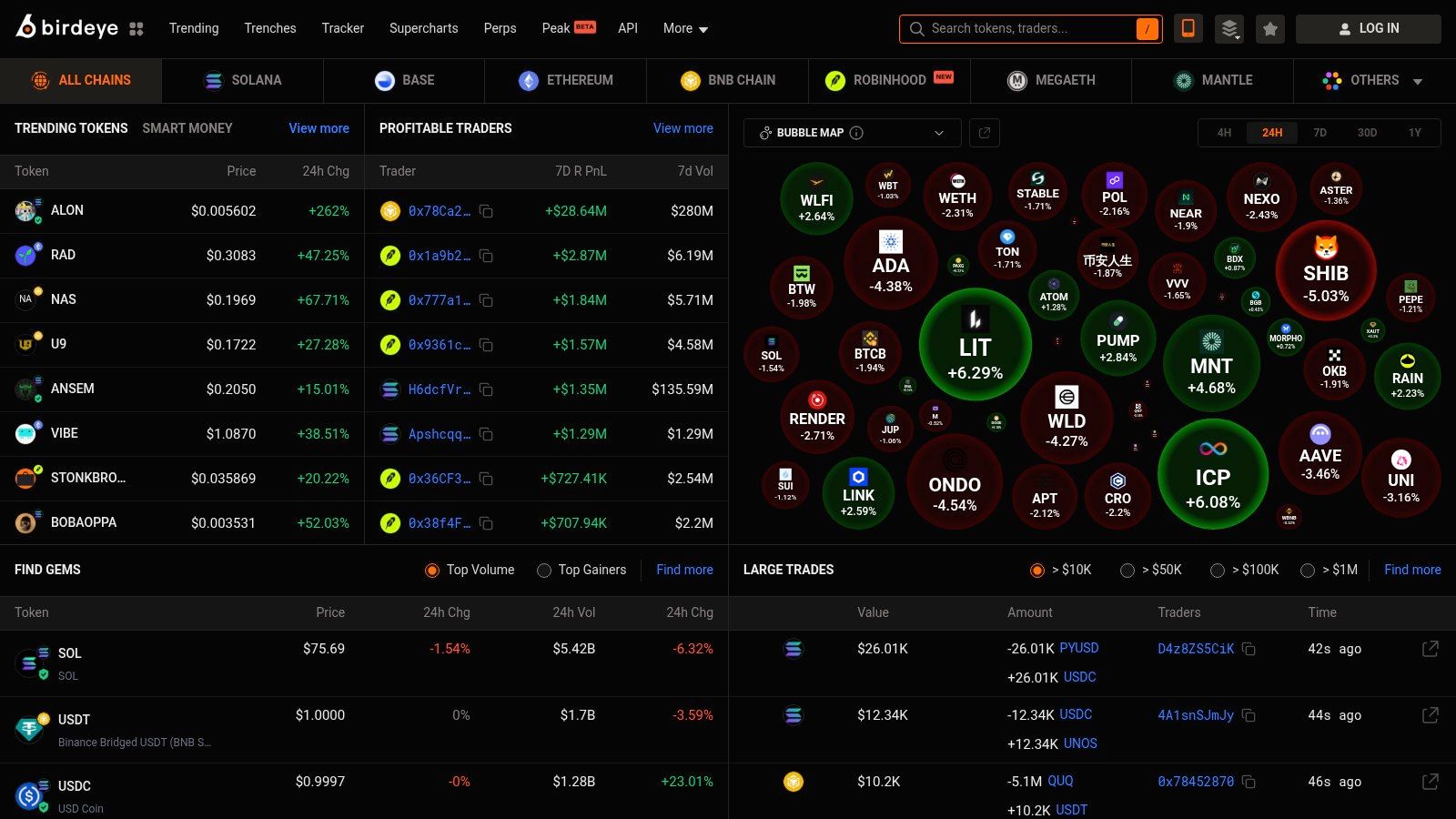Click View more under Trending Tokens
The image size is (1456, 819).
point(318,128)
